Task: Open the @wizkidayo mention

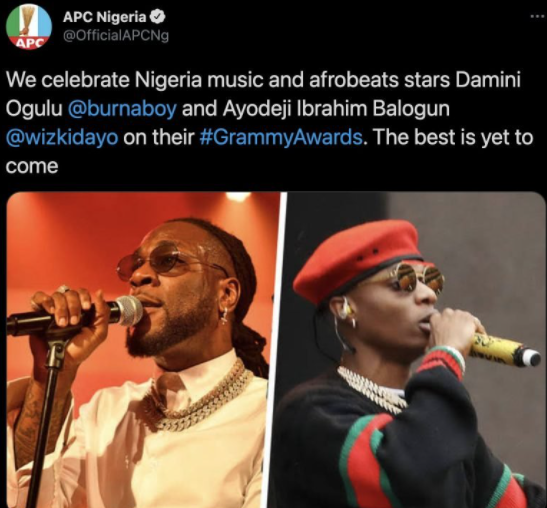Action: pyautogui.click(x=62, y=137)
